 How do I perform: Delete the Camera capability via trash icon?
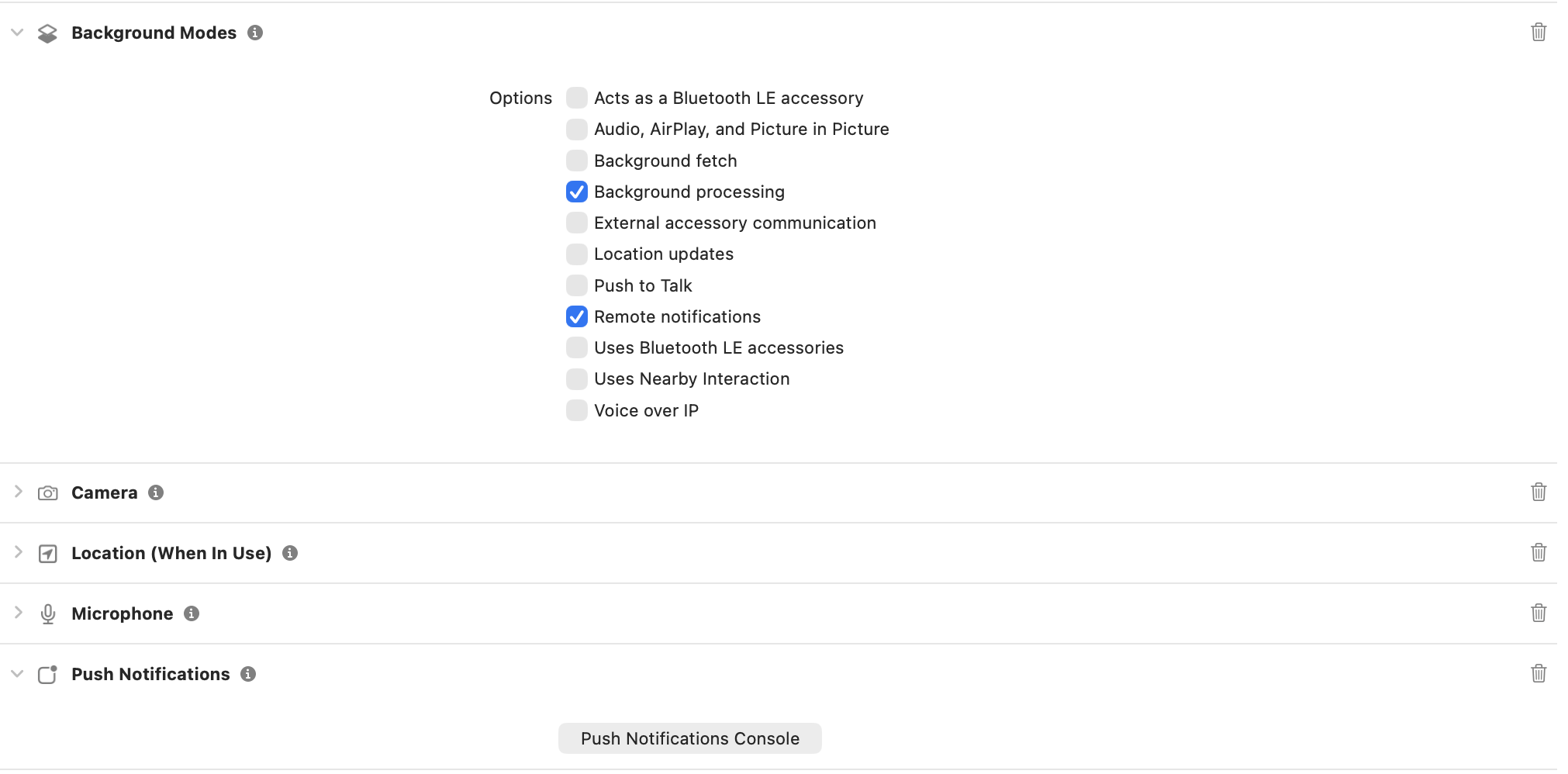coord(1539,492)
